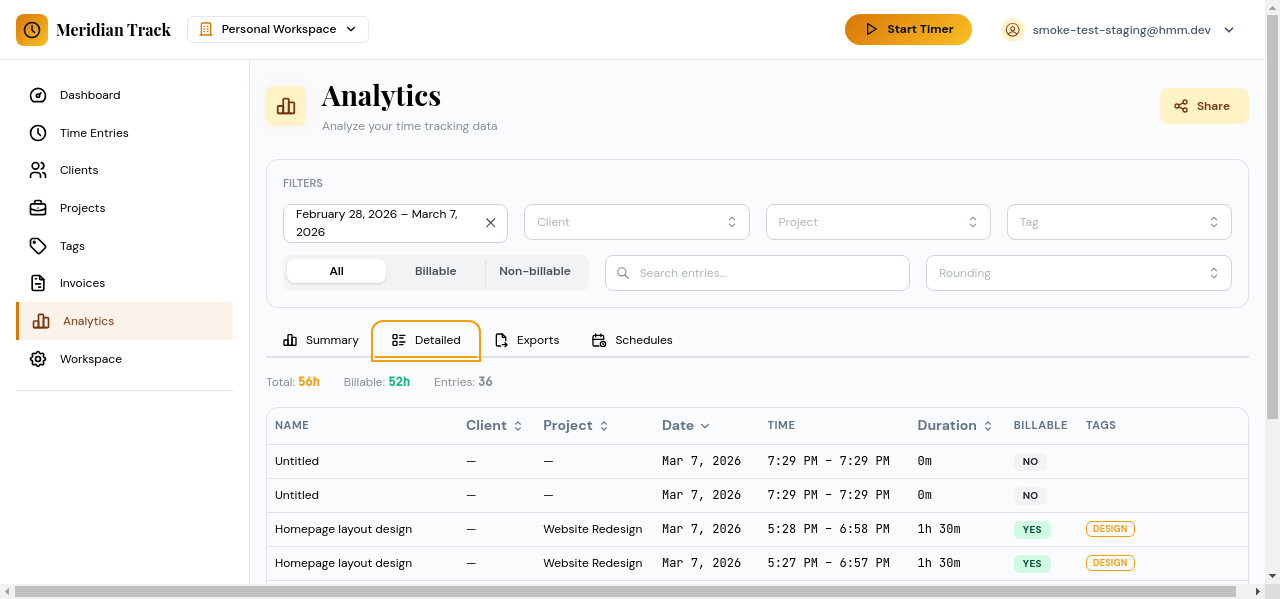Image resolution: width=1280 pixels, height=599 pixels.
Task: Click the Workspace gear icon
Action: tap(37, 358)
